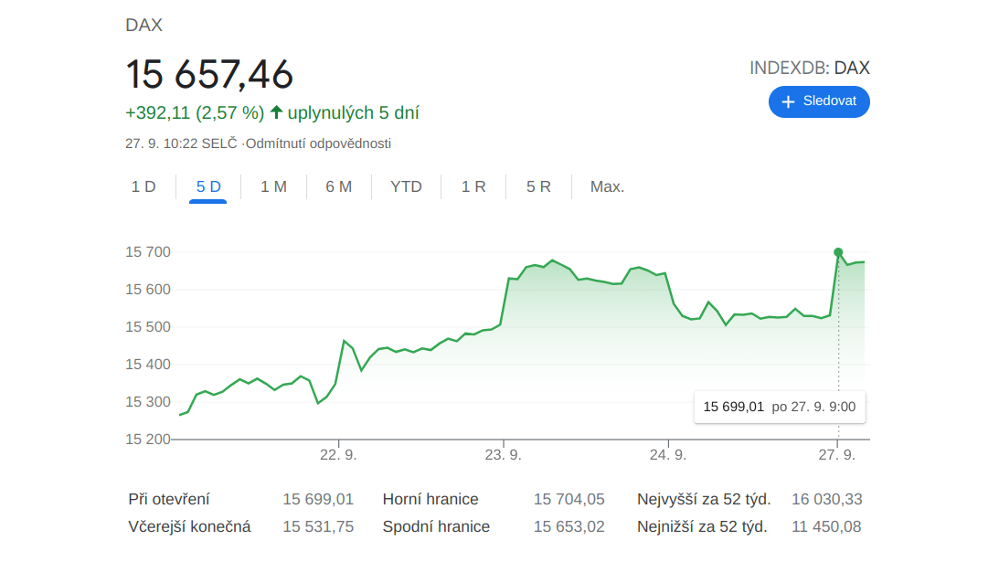Image resolution: width=999 pixels, height=562 pixels.
Task: Choose the 1 R time range
Action: (473, 187)
